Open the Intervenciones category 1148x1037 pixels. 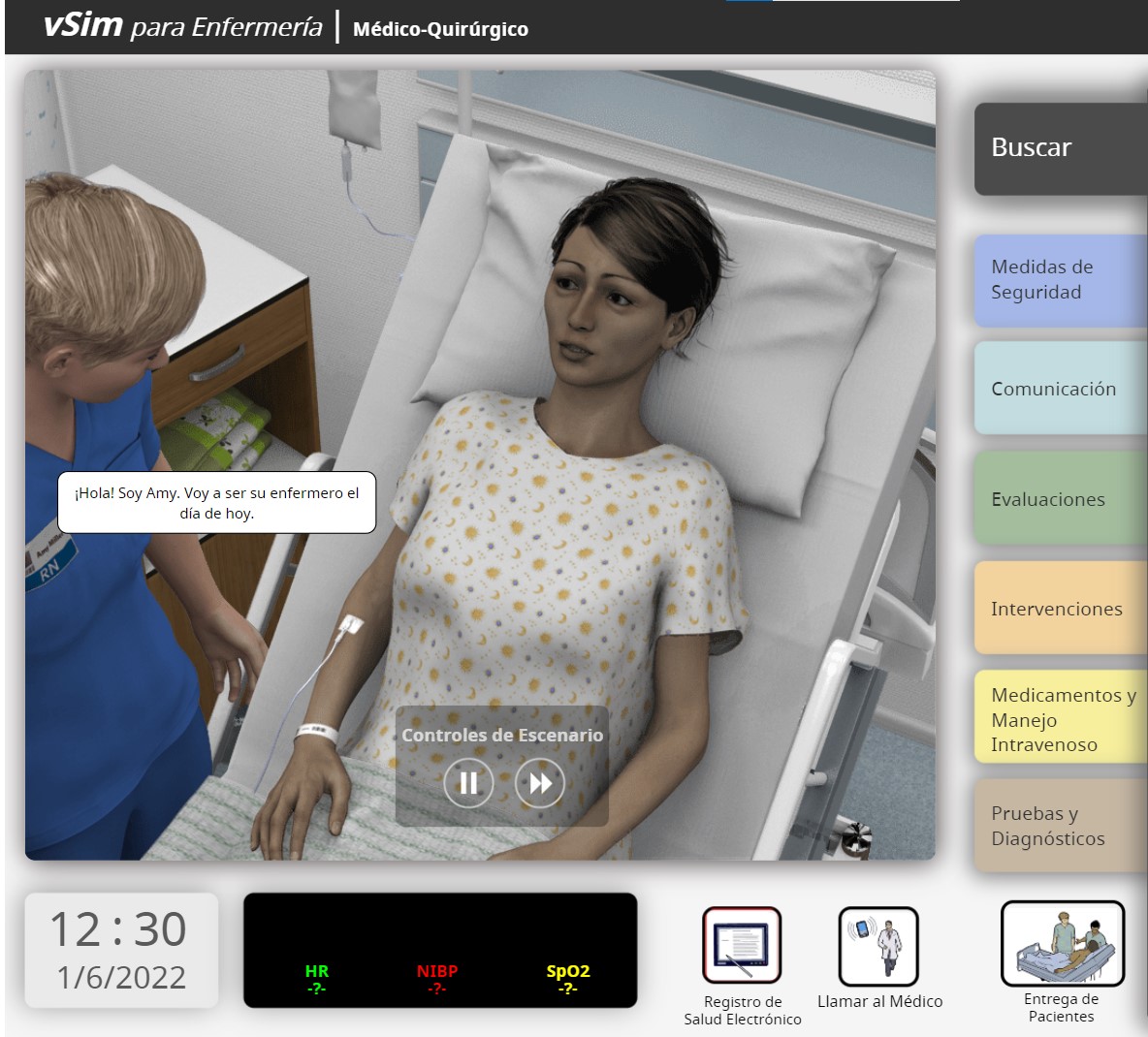tap(1060, 609)
